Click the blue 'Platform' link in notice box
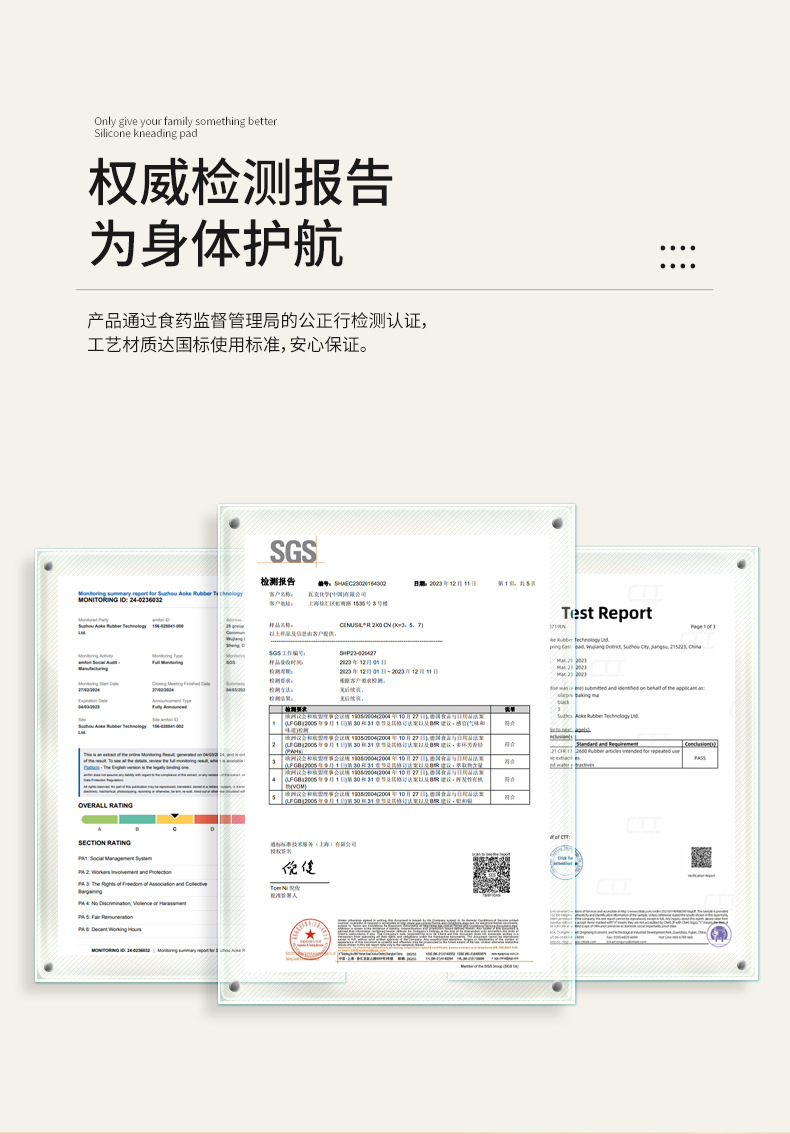Screen dimensions: 790x1134 pos(91,767)
